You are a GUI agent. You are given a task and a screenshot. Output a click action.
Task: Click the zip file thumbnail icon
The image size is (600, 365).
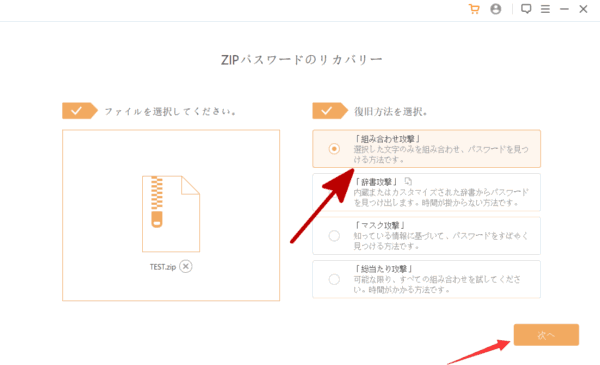coord(171,213)
